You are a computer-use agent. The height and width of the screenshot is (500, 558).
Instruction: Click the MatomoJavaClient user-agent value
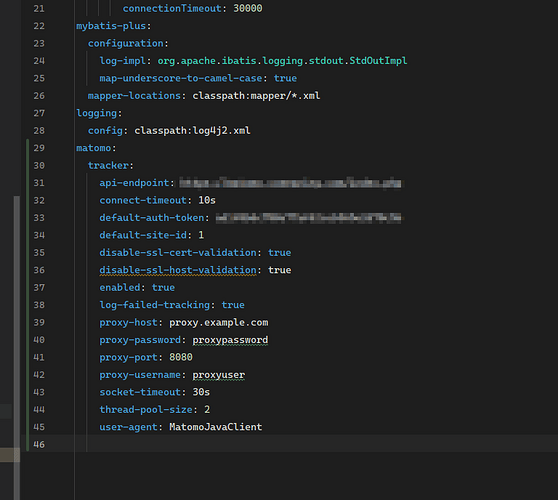click(x=215, y=427)
